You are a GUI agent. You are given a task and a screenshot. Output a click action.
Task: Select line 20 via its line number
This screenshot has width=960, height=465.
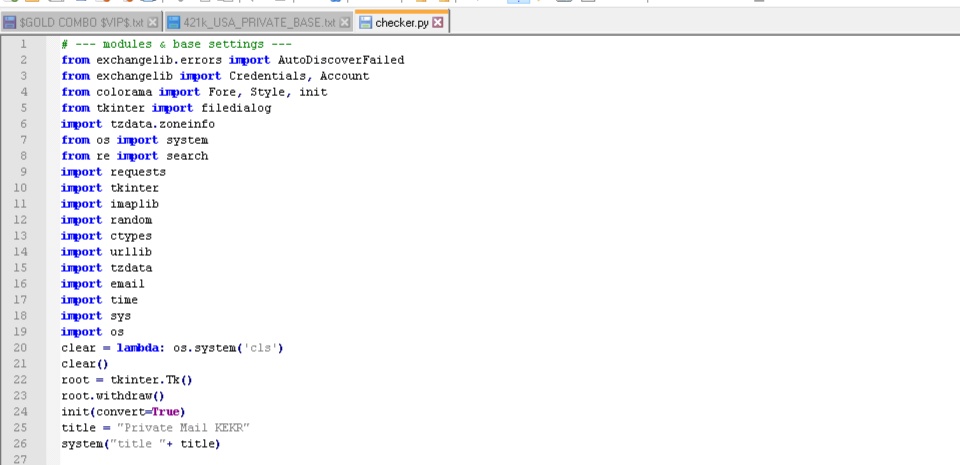(24, 348)
